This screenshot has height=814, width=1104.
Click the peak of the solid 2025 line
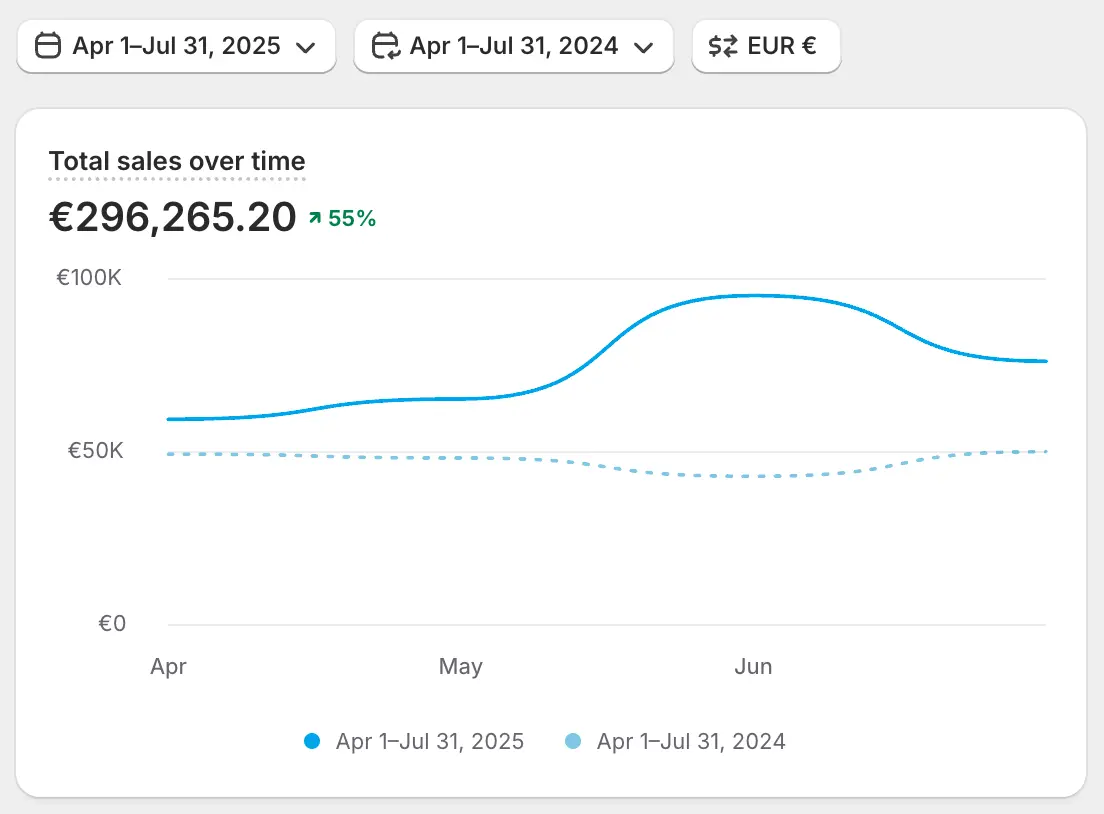pyautogui.click(x=756, y=295)
